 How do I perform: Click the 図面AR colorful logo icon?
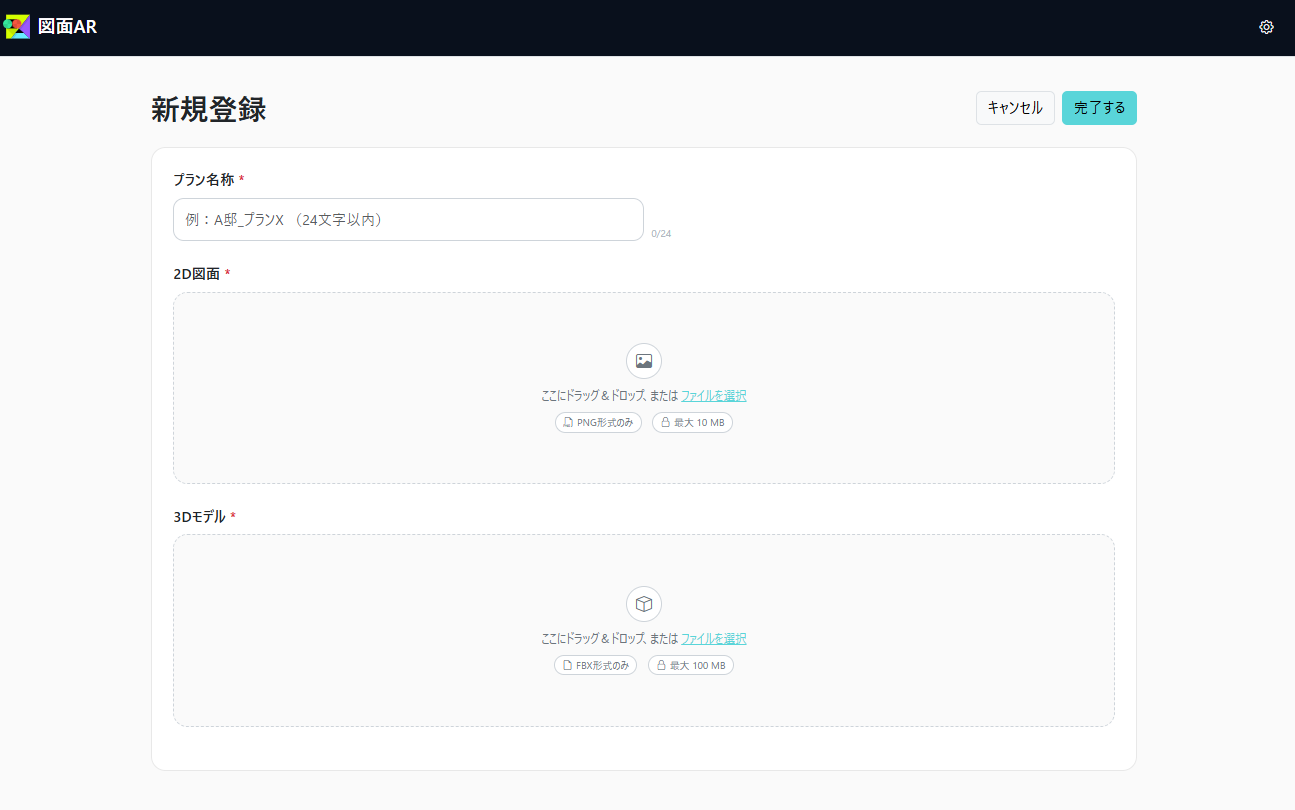coord(17,27)
